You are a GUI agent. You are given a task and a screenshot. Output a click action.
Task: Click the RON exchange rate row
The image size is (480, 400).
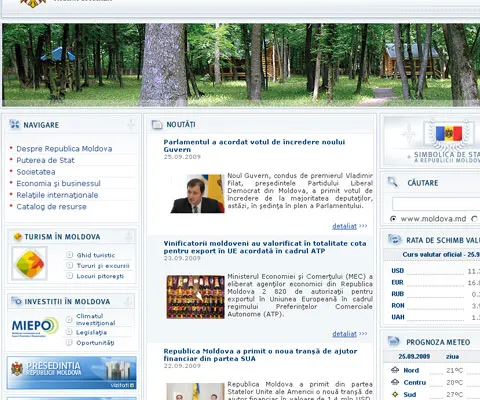435,305
